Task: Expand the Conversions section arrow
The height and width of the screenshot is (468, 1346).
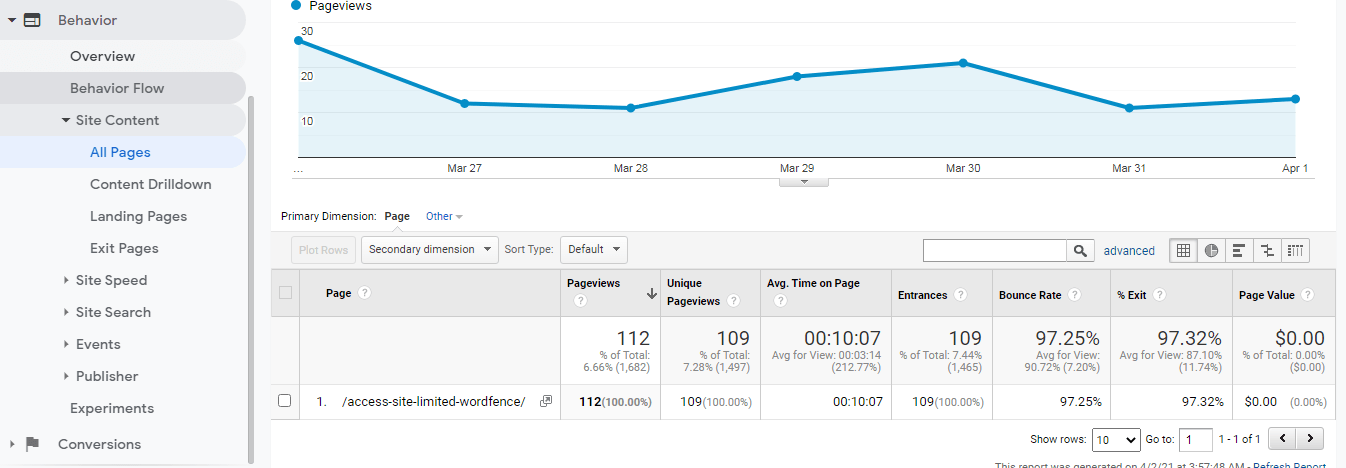Action: [11, 444]
